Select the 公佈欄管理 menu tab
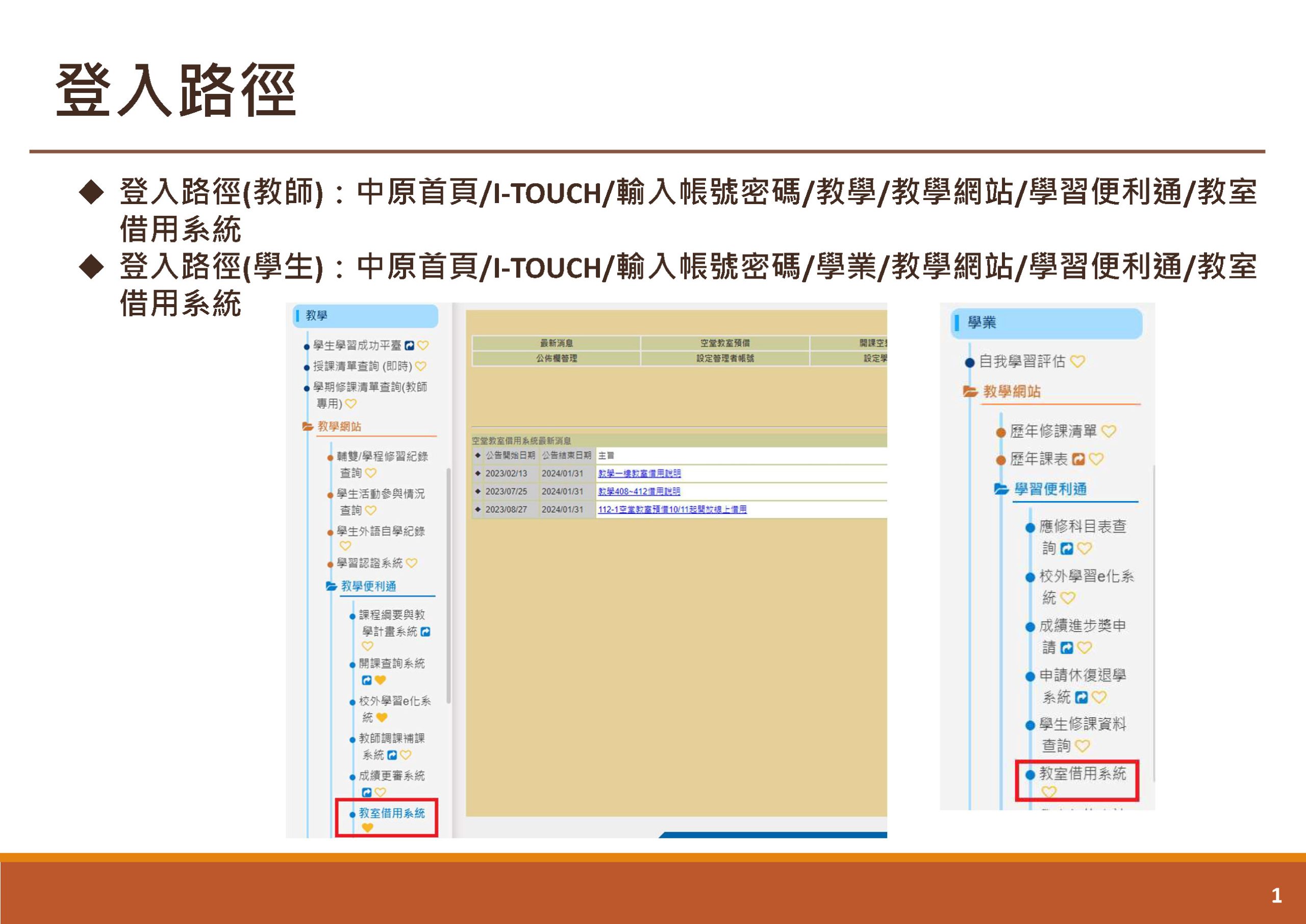Screen dimensions: 1306x924 (556, 359)
